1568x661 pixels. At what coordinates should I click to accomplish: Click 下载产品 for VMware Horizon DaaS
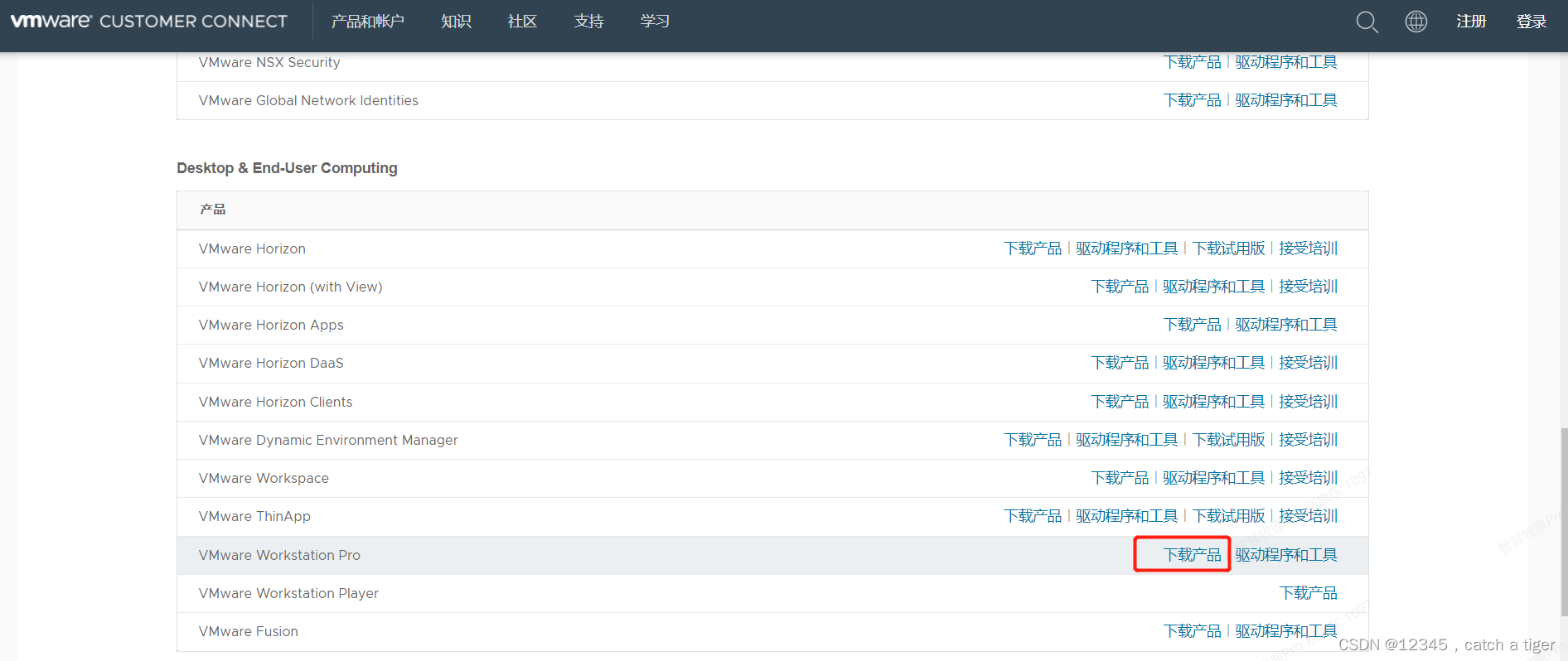pos(1120,363)
